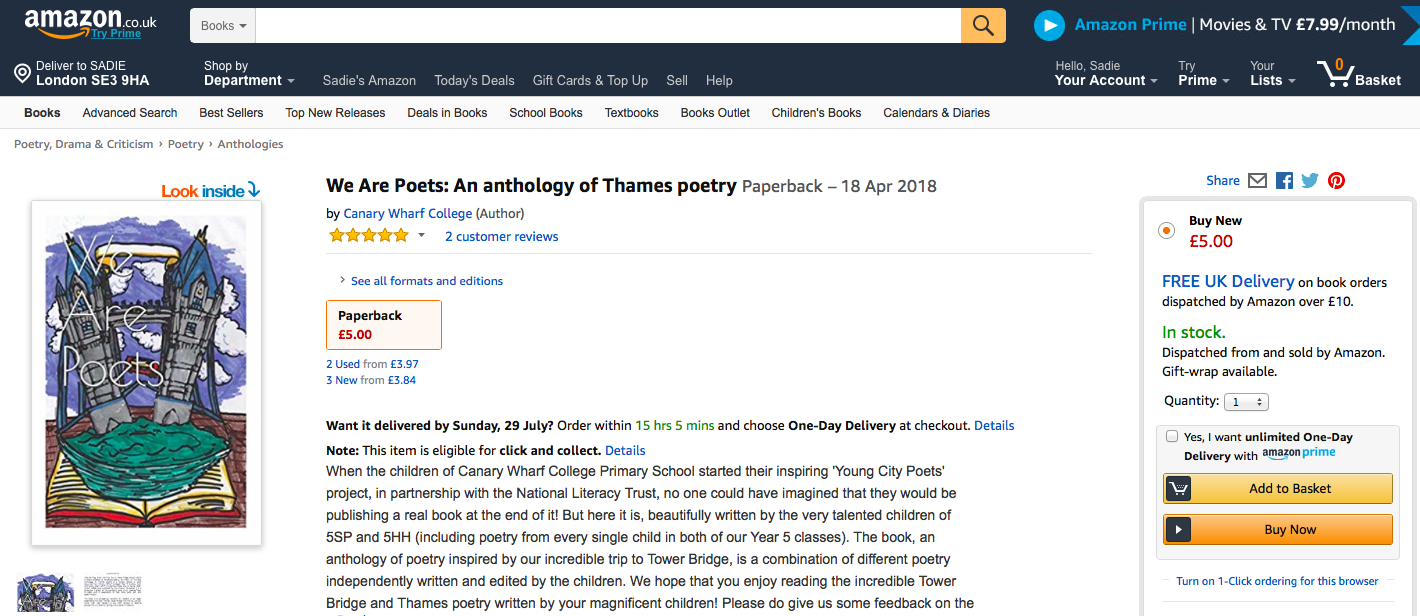Go to Today's Deals
The image size is (1420, 616).
(x=474, y=80)
